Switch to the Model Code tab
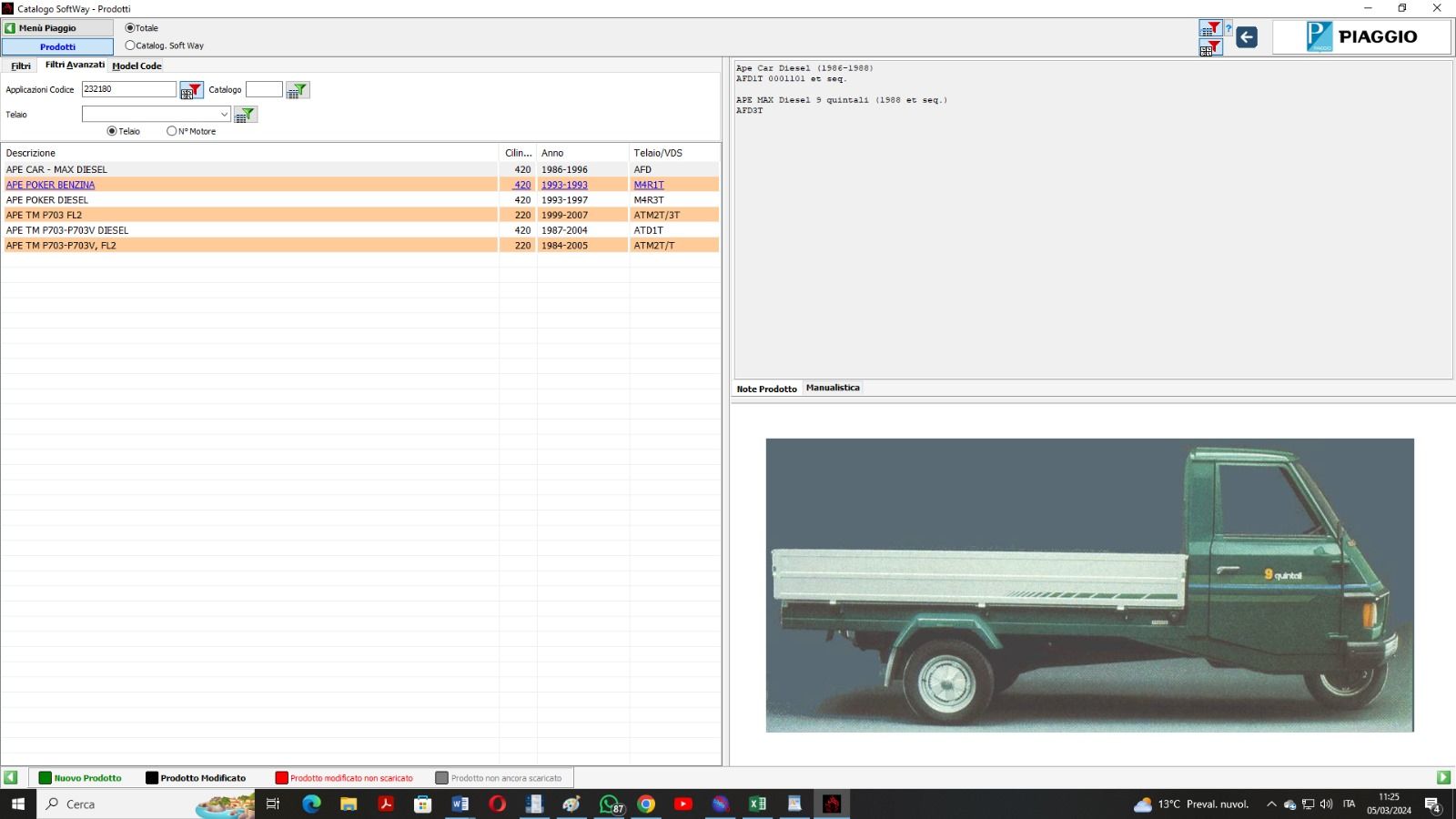 pyautogui.click(x=136, y=66)
